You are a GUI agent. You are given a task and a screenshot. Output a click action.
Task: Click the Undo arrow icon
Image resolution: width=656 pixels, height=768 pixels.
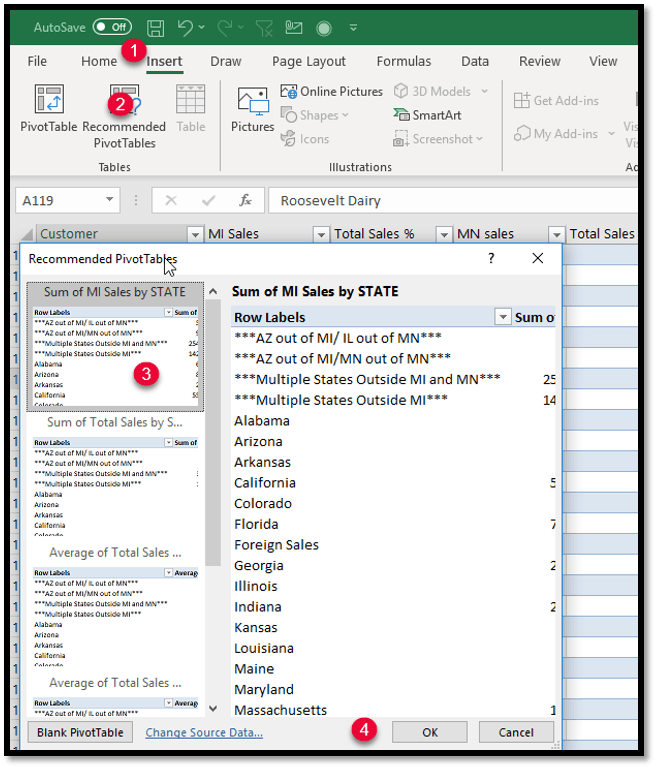pos(185,27)
